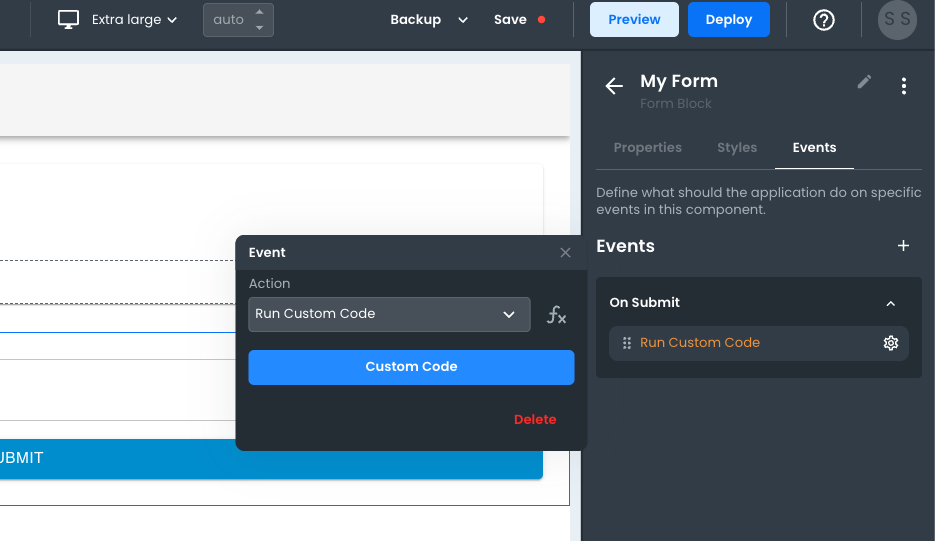Click the pencil icon to rename My Form
Image resolution: width=935 pixels, height=541 pixels.
click(x=864, y=82)
